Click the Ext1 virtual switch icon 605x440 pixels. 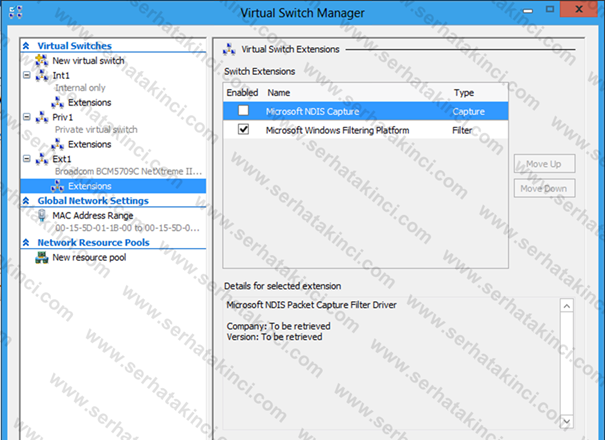coord(42,158)
